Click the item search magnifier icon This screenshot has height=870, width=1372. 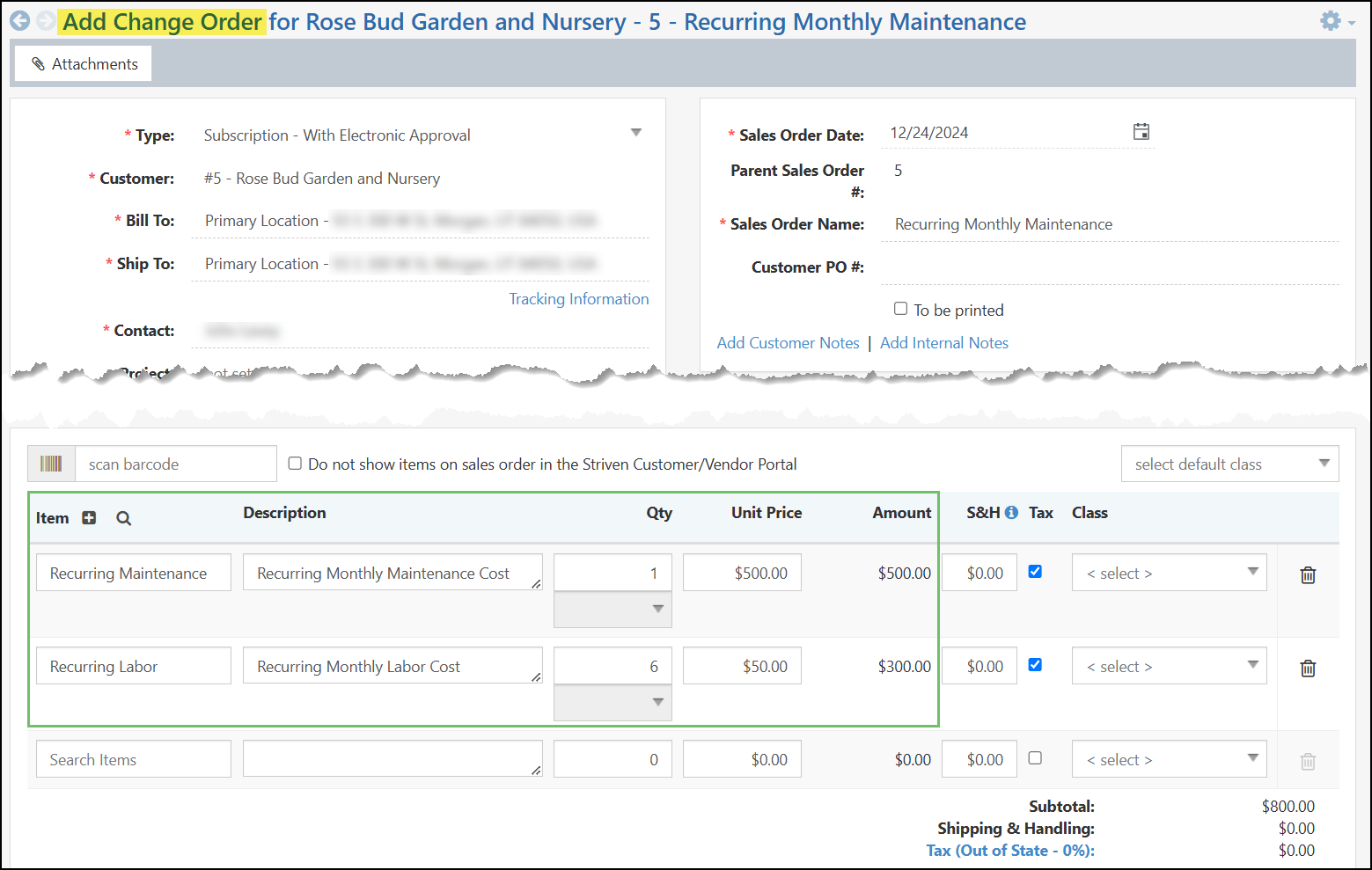(x=123, y=518)
